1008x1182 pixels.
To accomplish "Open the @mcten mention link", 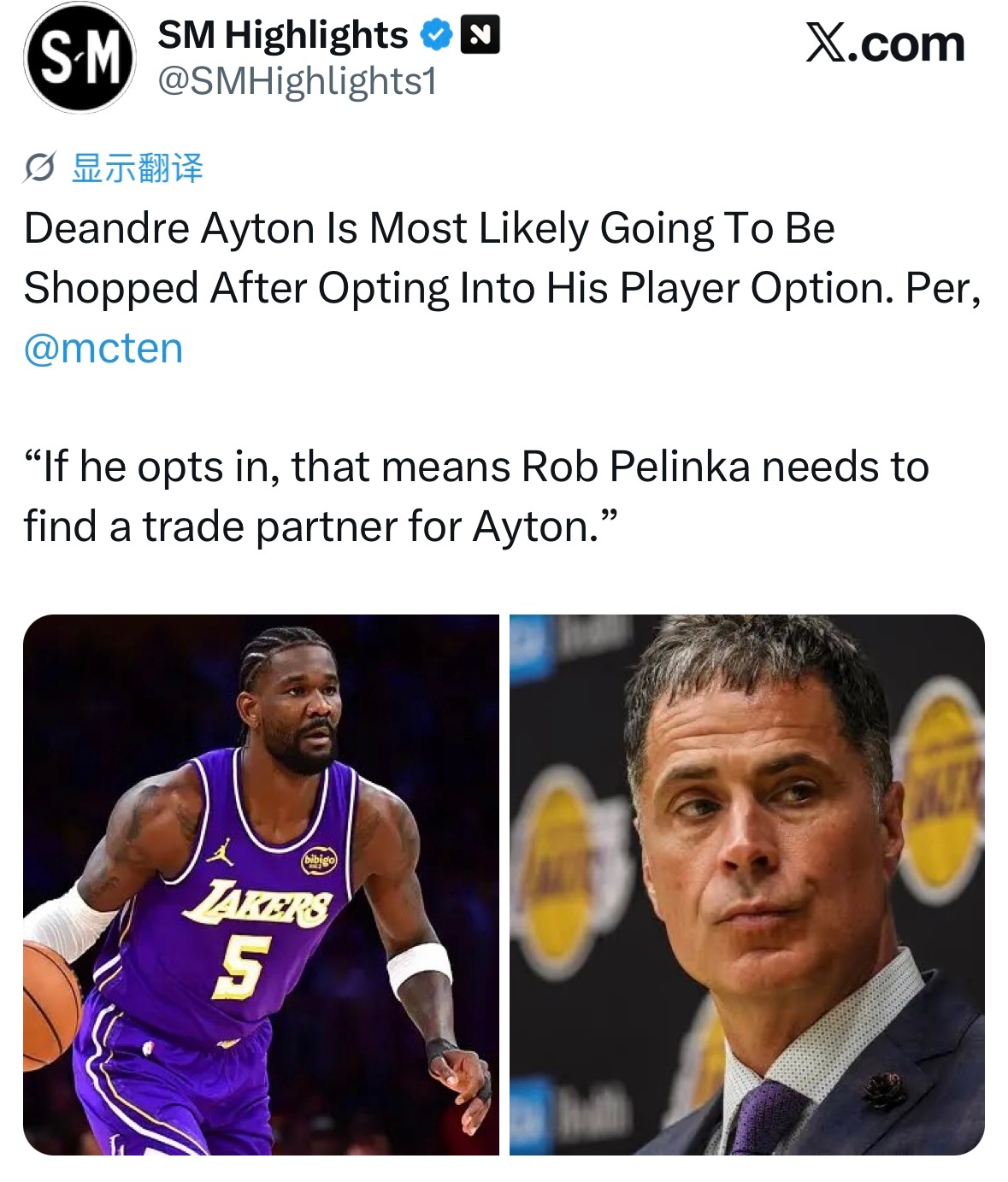I will click(x=103, y=348).
